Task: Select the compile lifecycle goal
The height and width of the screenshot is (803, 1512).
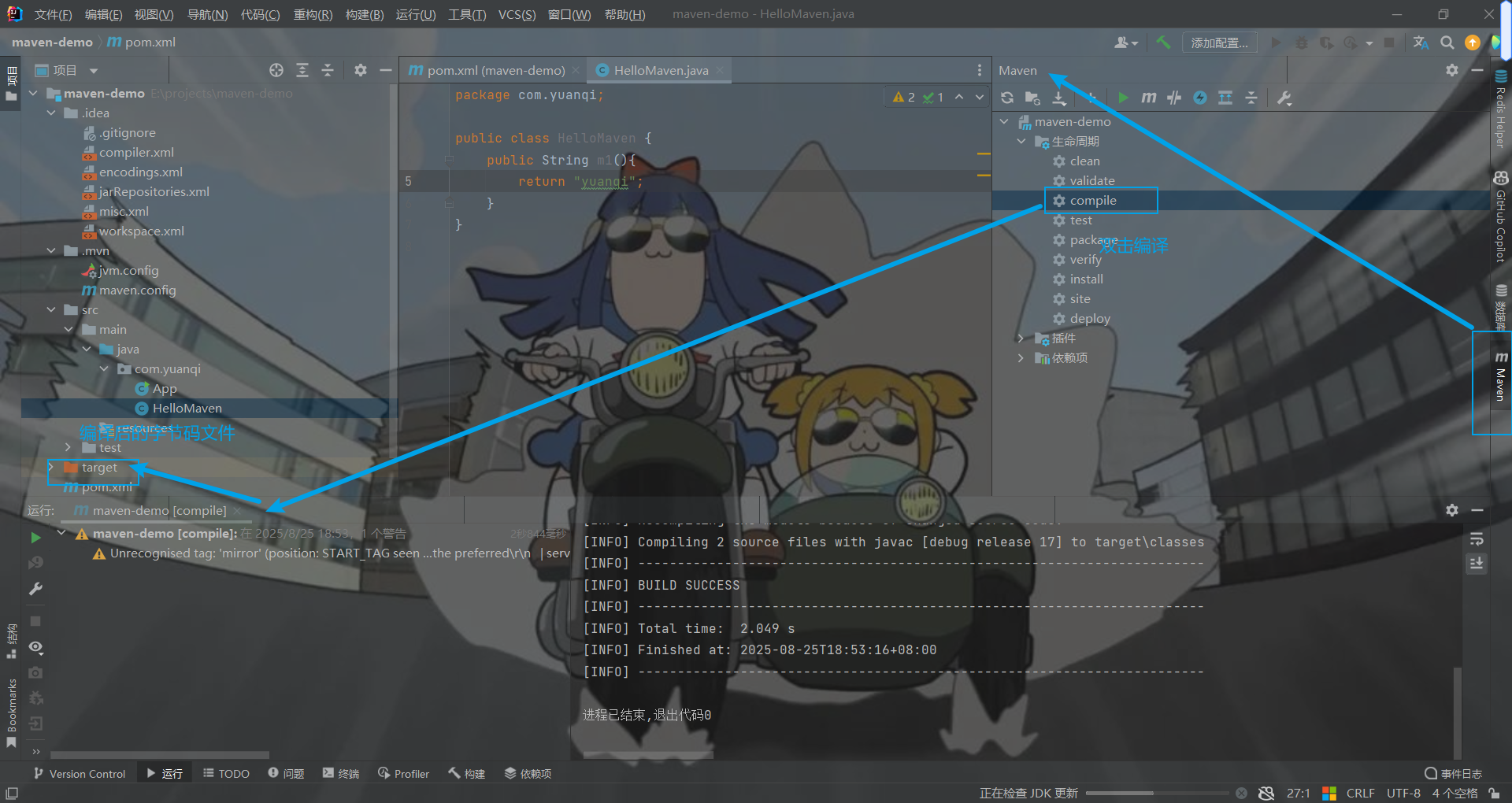Action: (1093, 200)
